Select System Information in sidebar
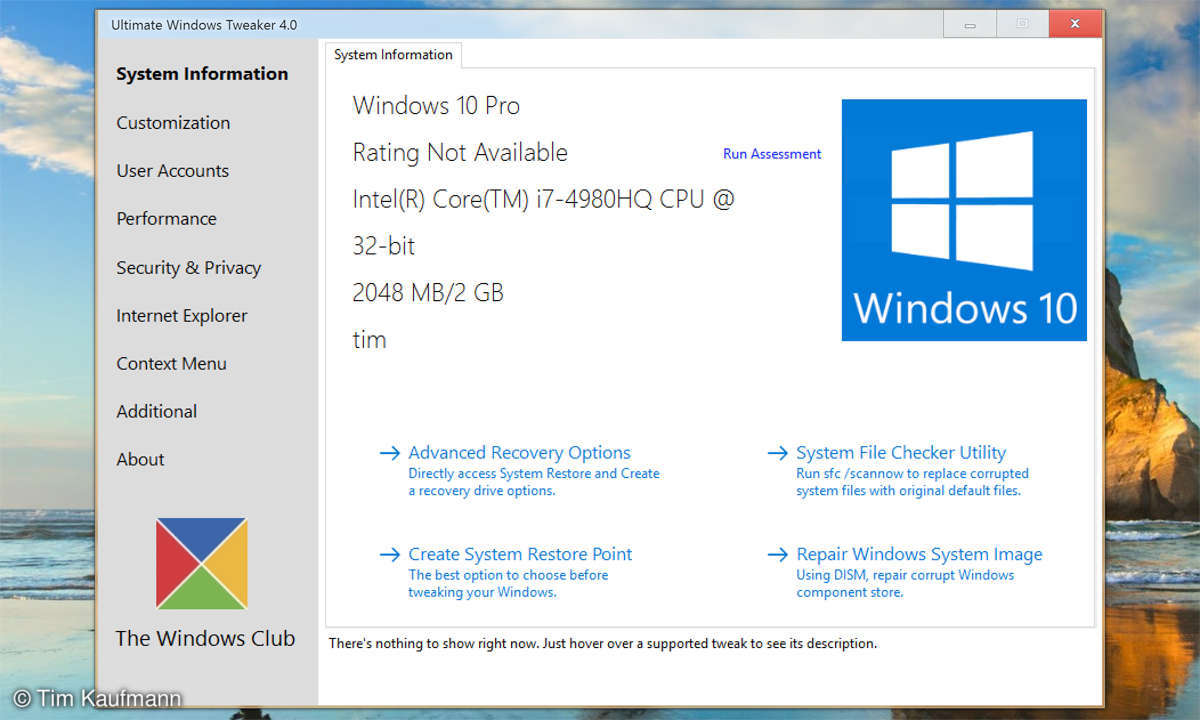 (202, 74)
